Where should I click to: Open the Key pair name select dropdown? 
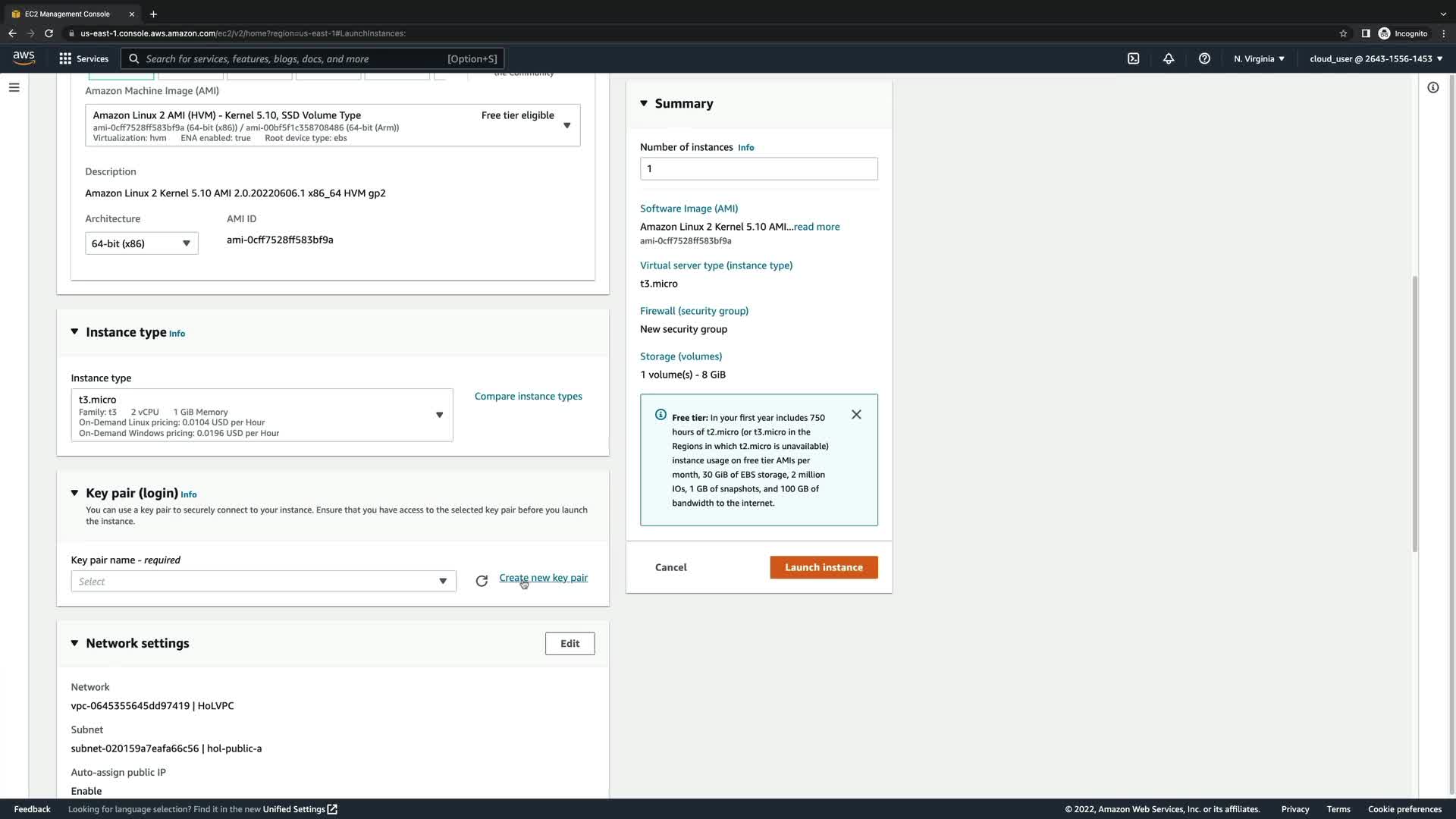[x=263, y=582]
